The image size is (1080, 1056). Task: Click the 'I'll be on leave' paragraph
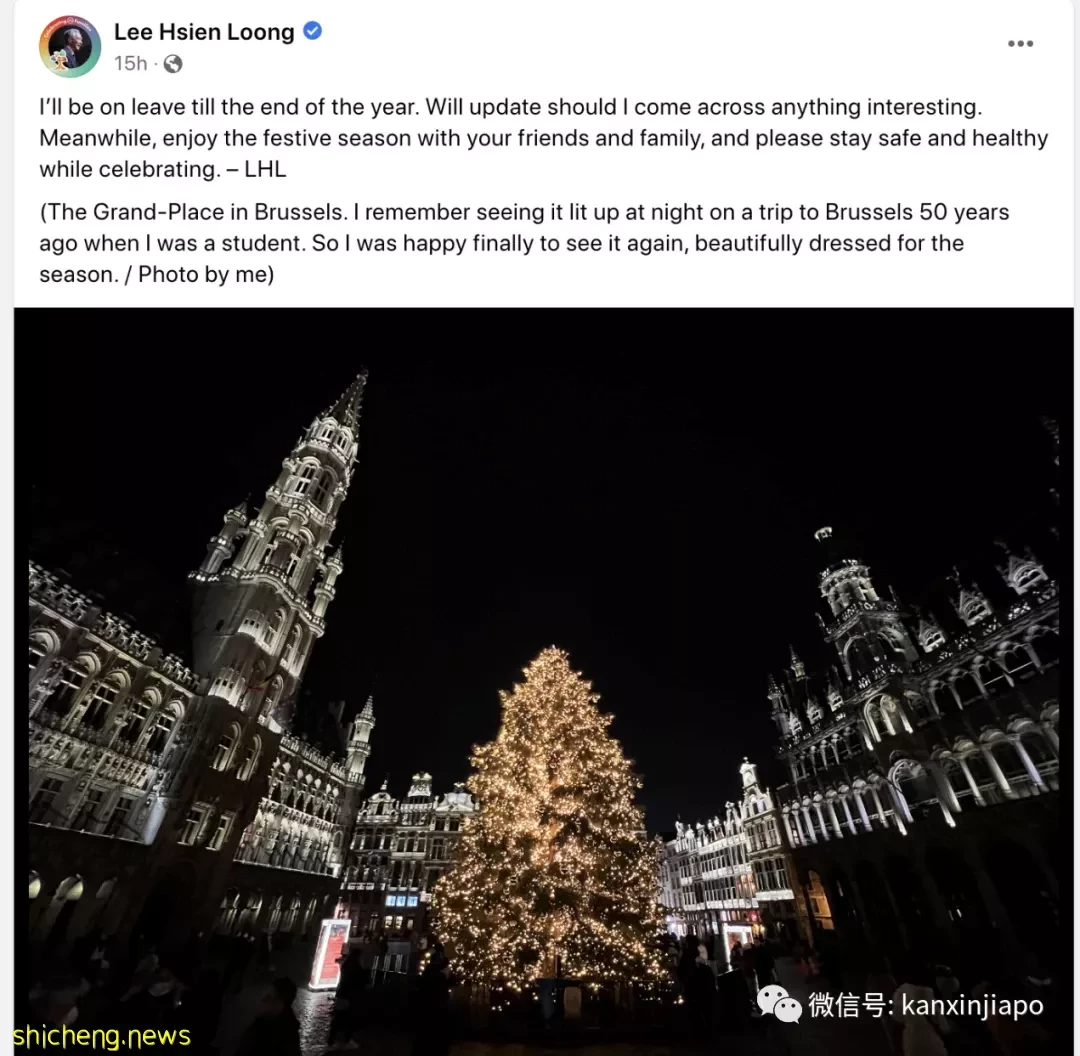[x=543, y=138]
